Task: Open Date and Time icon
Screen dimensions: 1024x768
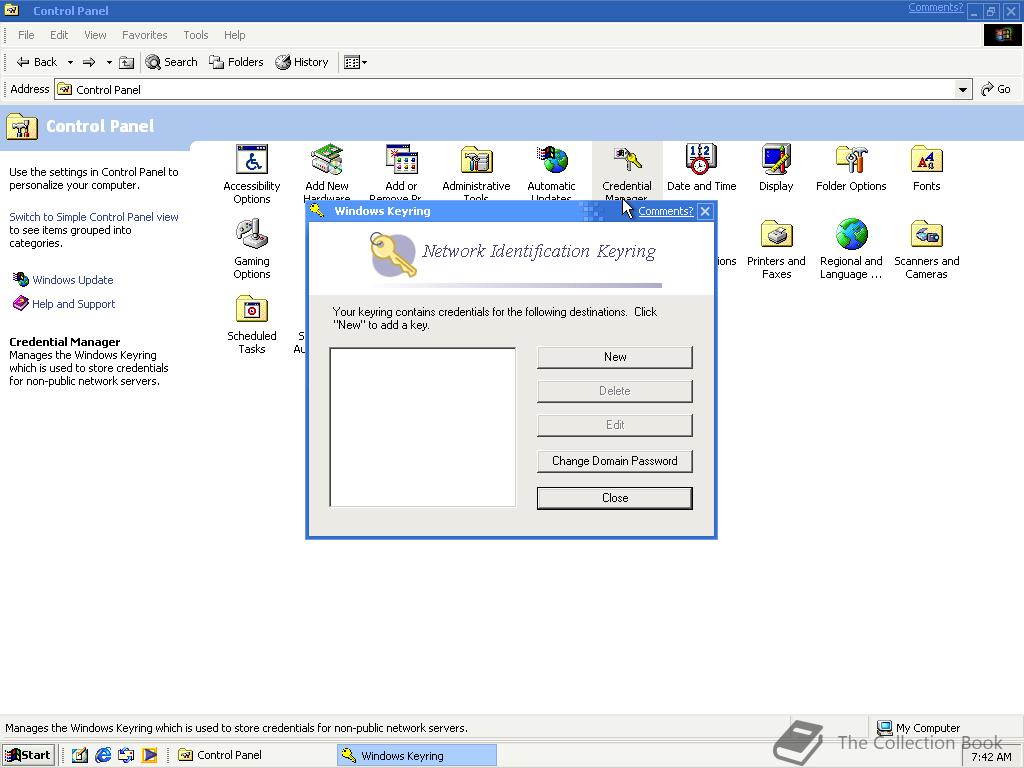Action: click(701, 160)
